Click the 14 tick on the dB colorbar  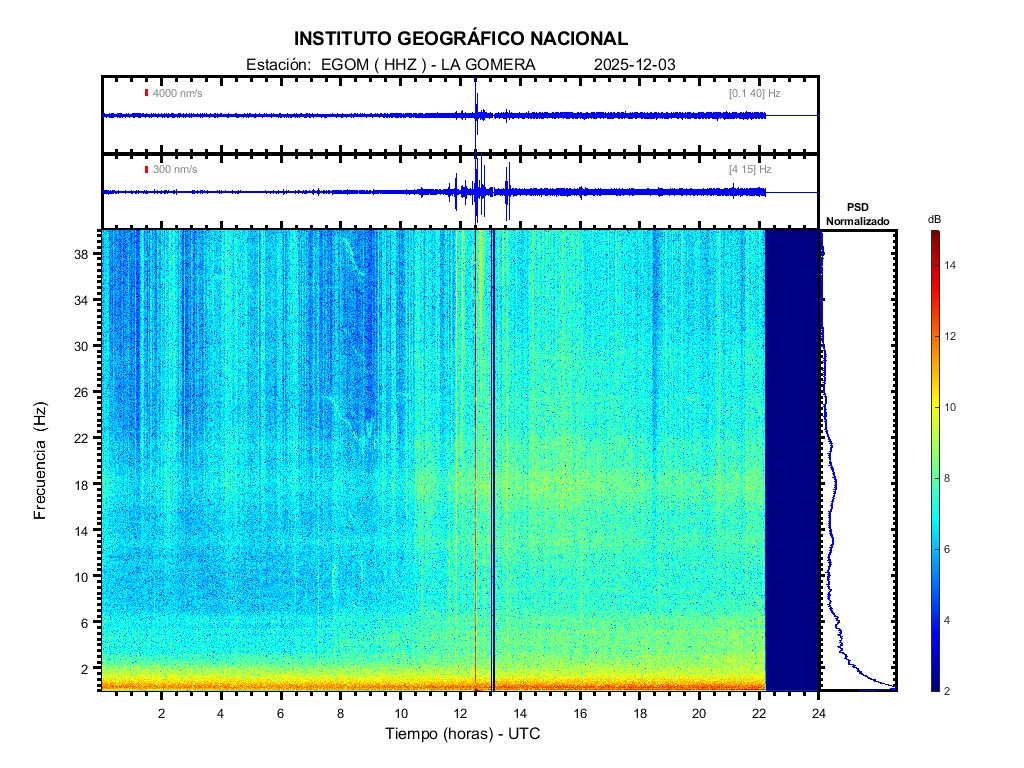(953, 265)
